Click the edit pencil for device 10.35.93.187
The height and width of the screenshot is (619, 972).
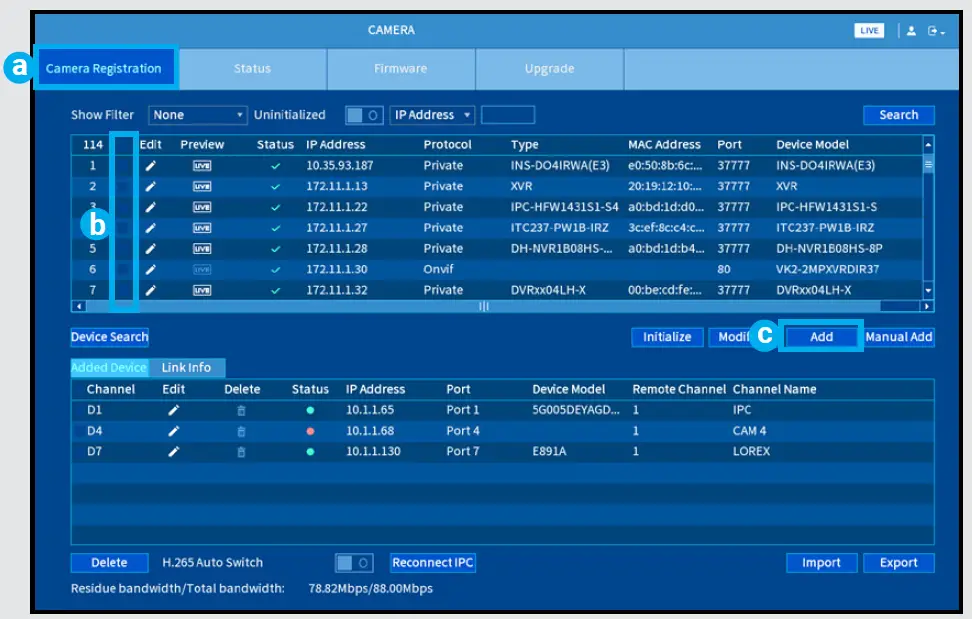[x=150, y=166]
